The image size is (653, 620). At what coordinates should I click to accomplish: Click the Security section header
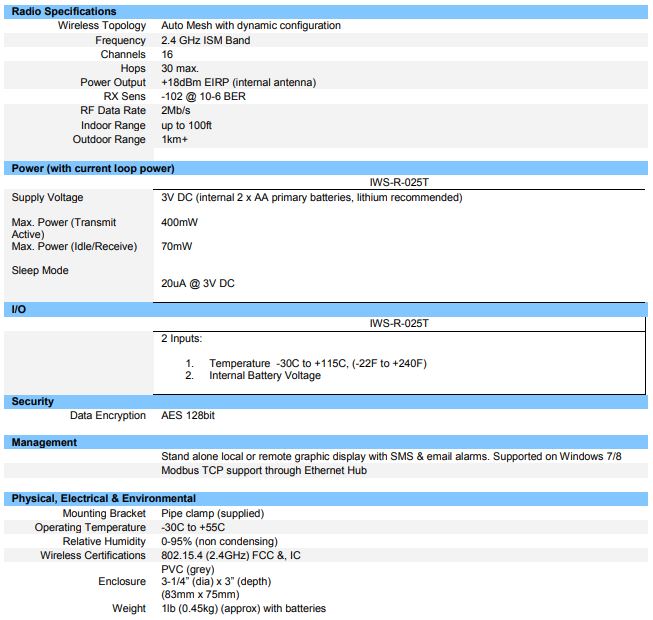tap(33, 401)
